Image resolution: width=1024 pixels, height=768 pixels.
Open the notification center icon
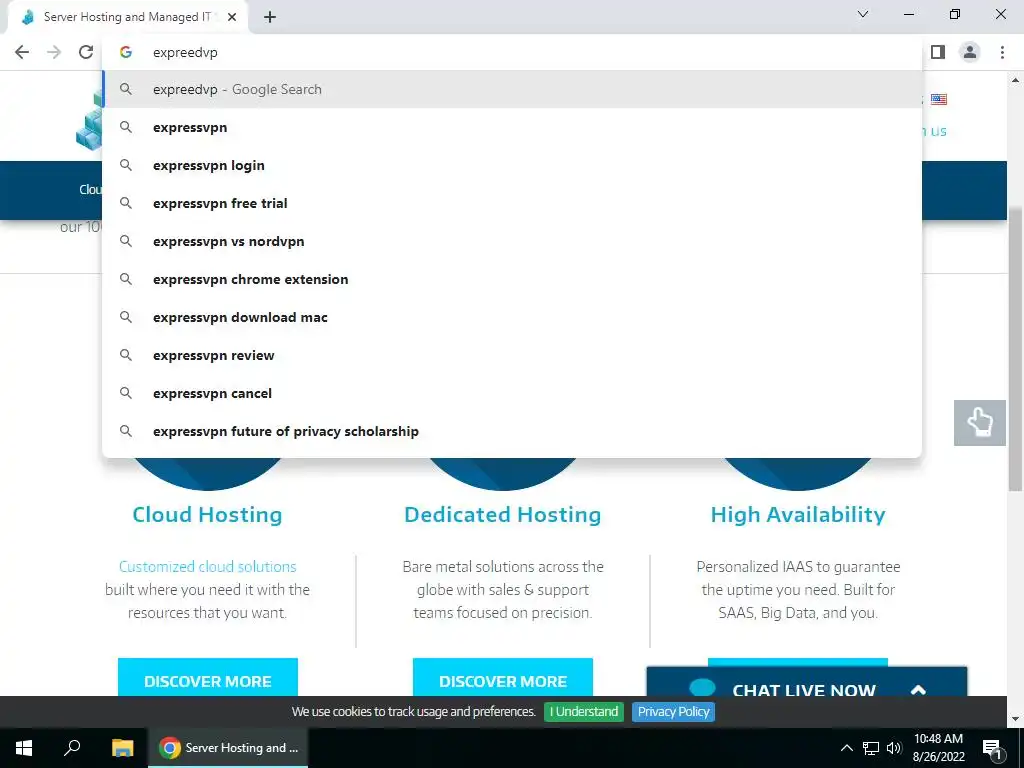pos(992,748)
